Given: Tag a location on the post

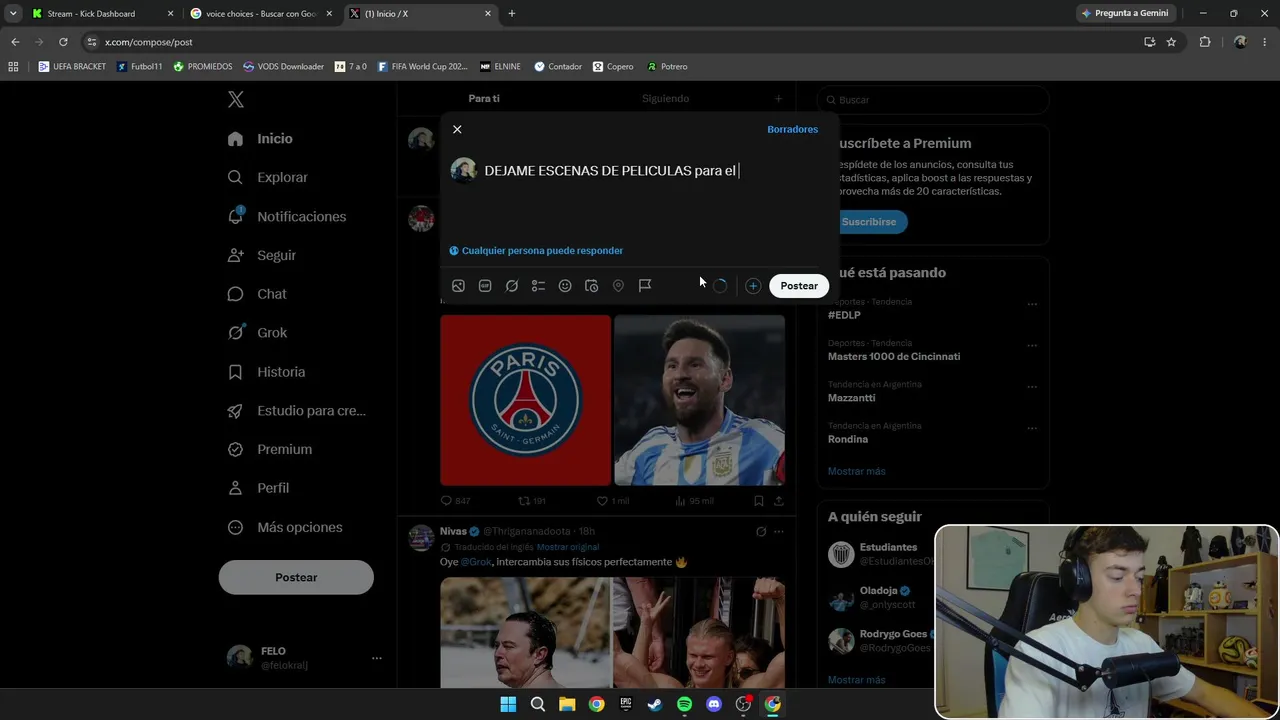Looking at the screenshot, I should 618,286.
